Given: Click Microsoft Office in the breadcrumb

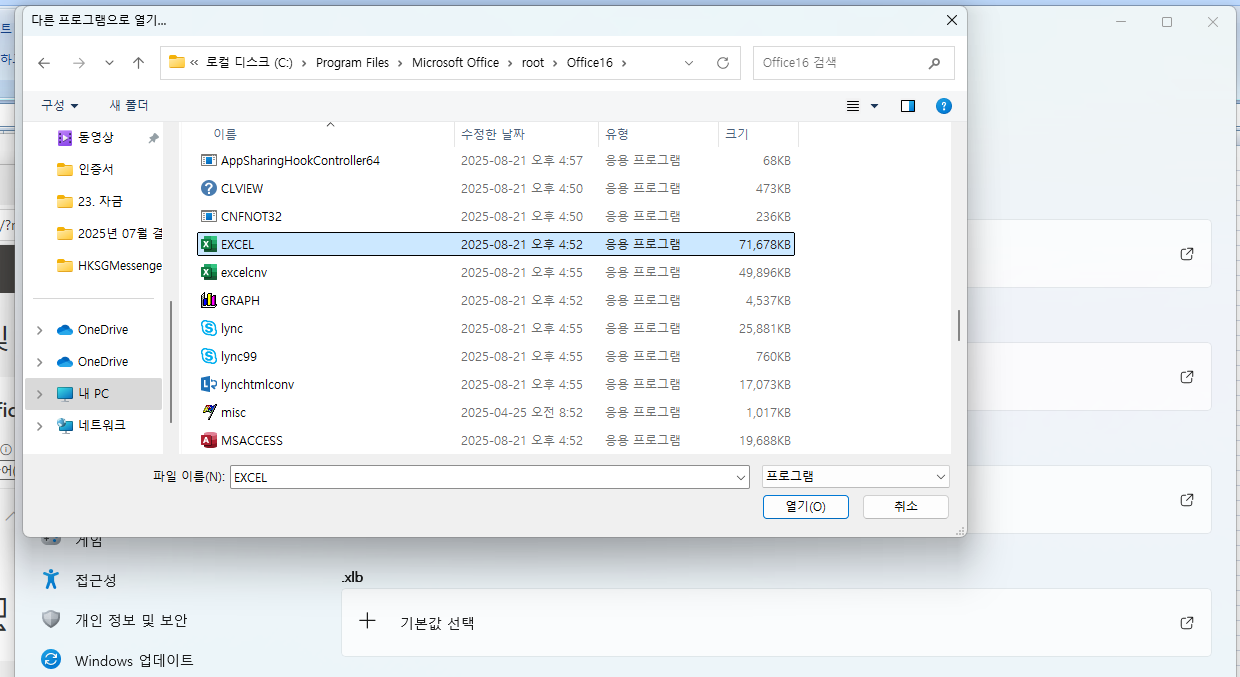Looking at the screenshot, I should [455, 62].
